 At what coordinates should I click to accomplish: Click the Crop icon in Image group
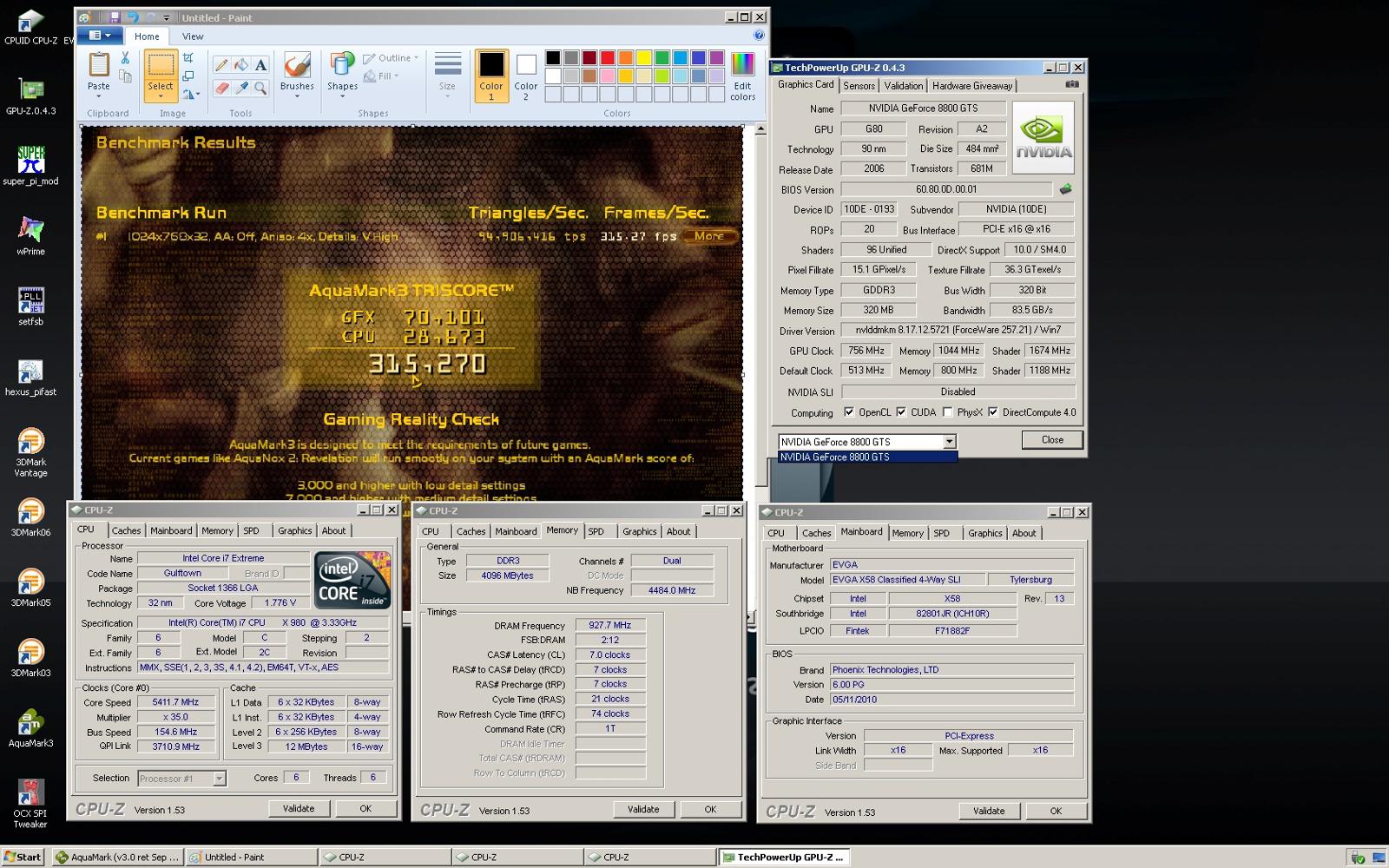click(188, 58)
